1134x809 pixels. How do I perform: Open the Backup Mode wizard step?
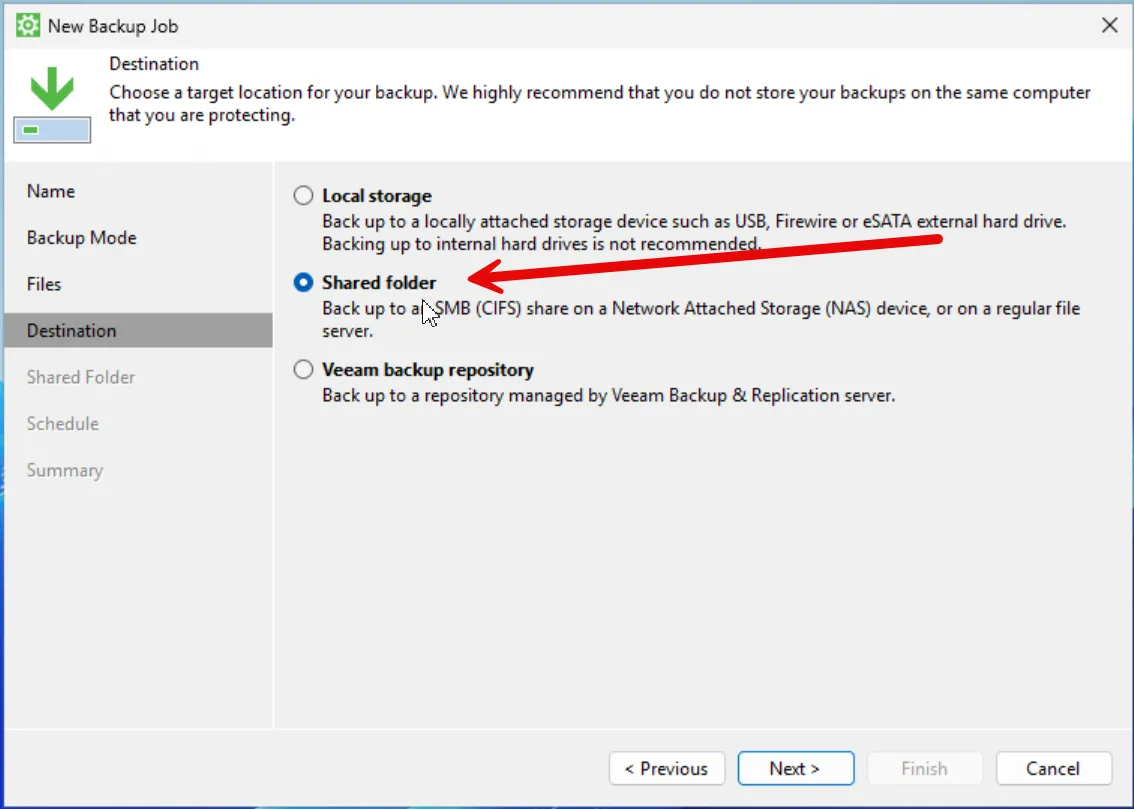82,238
